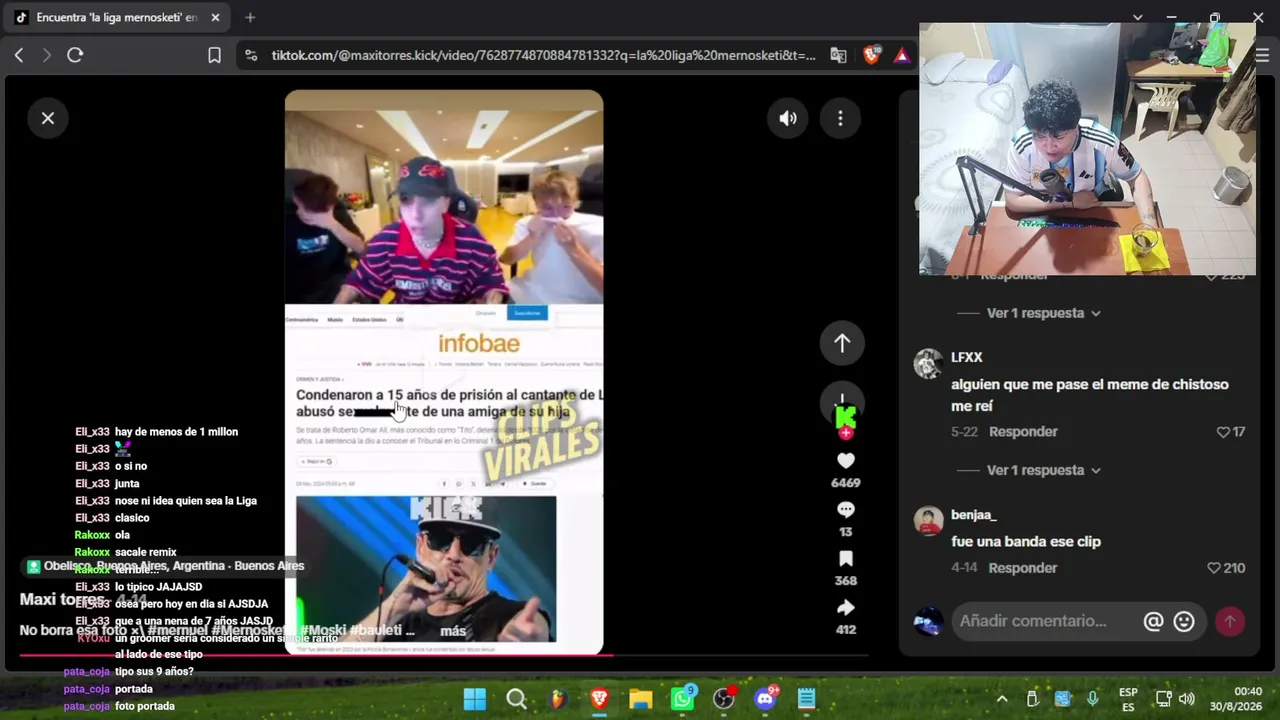Screen dimensions: 1280x720
Task: Open Windows taskbar search
Action: (516, 699)
